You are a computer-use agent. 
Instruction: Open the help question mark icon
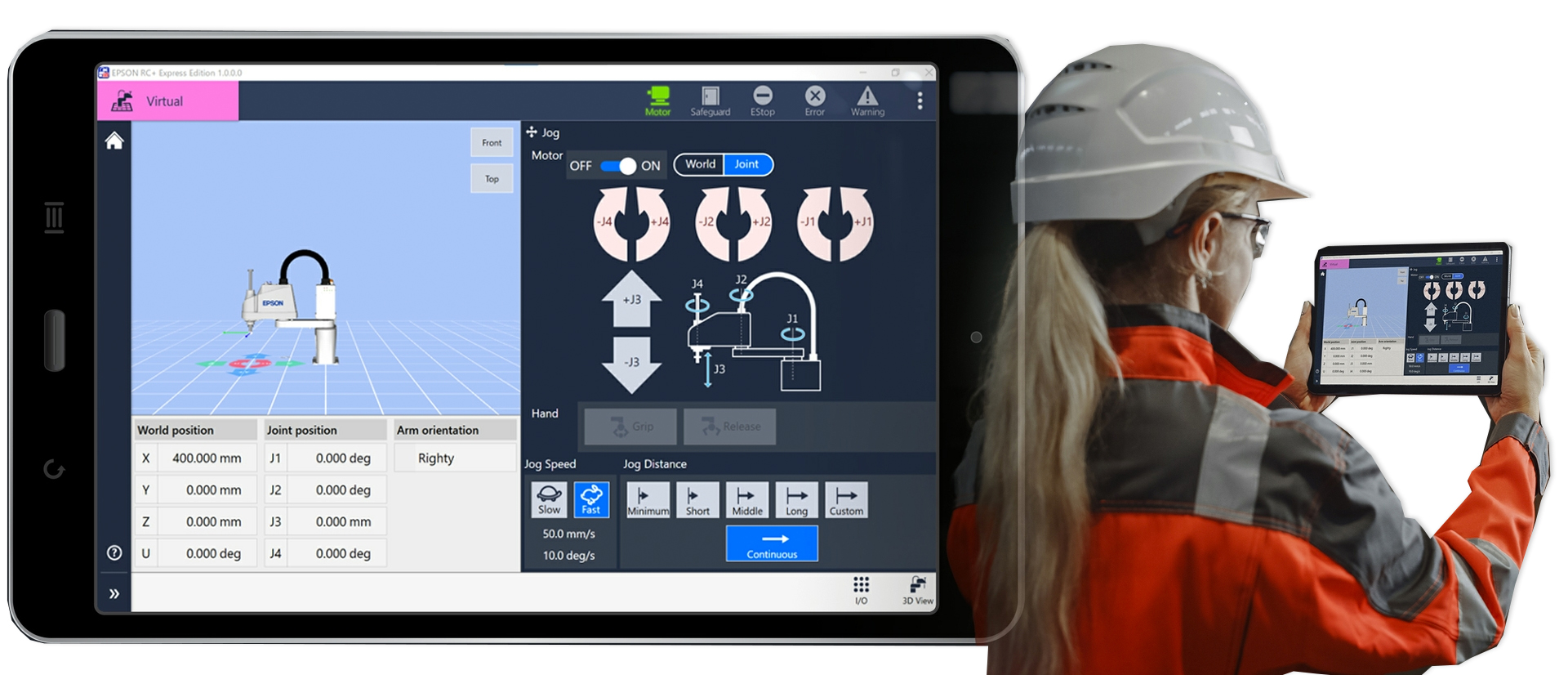click(114, 553)
